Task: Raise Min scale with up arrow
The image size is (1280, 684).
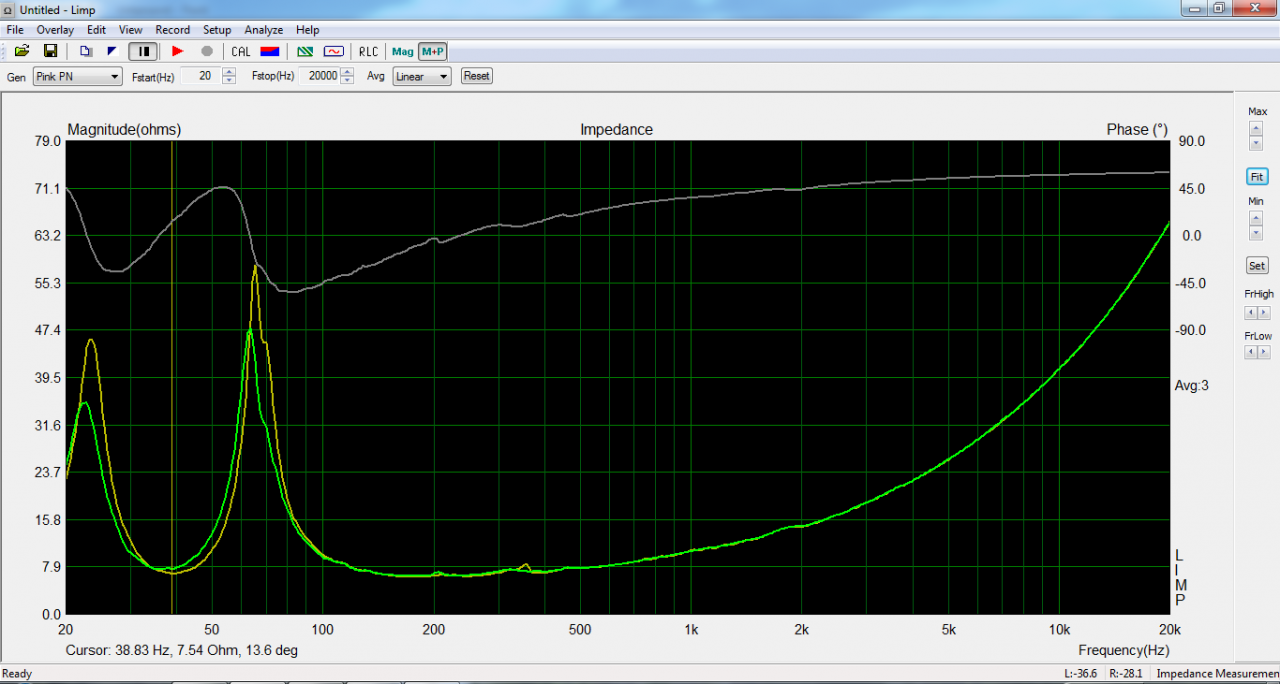Action: 1256,217
